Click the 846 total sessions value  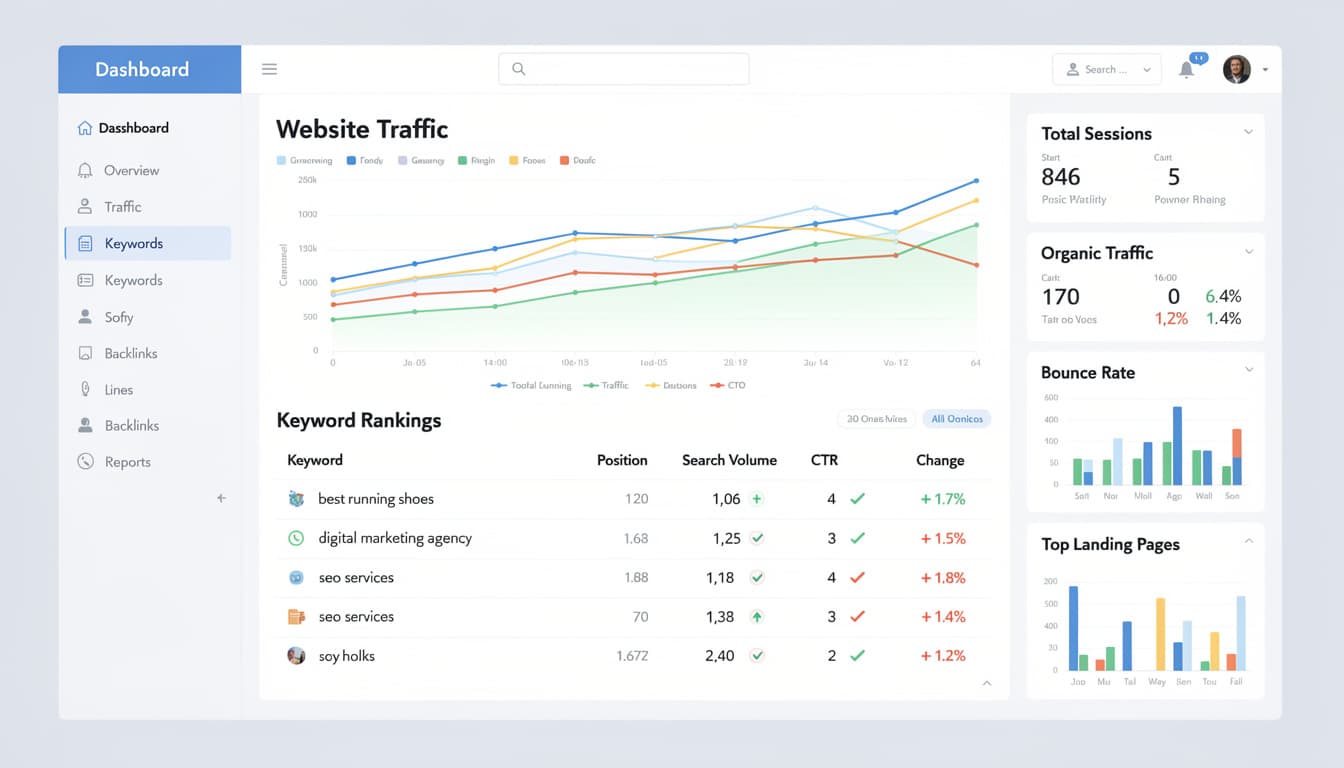[x=1061, y=177]
